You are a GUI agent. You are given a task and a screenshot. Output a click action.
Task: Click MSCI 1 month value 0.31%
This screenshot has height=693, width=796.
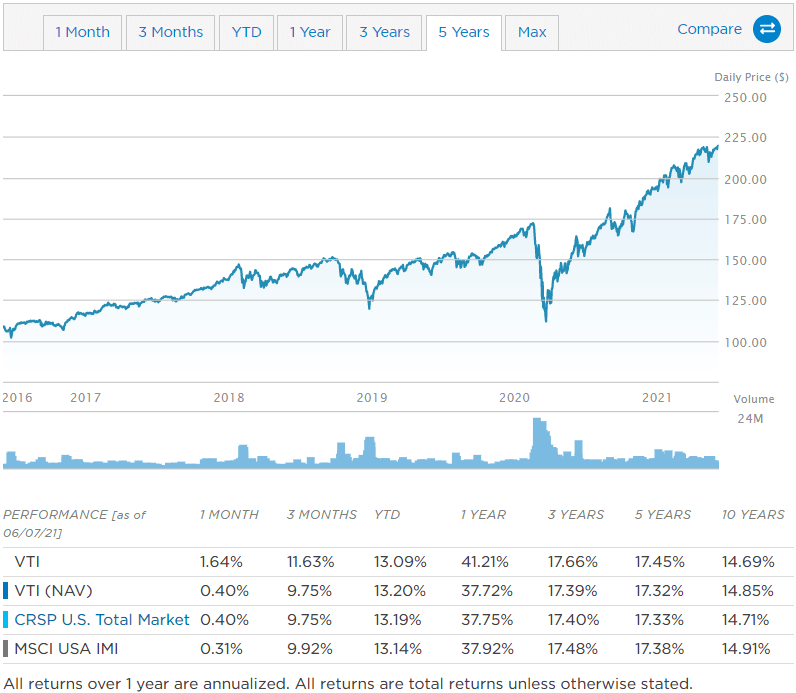pos(221,649)
